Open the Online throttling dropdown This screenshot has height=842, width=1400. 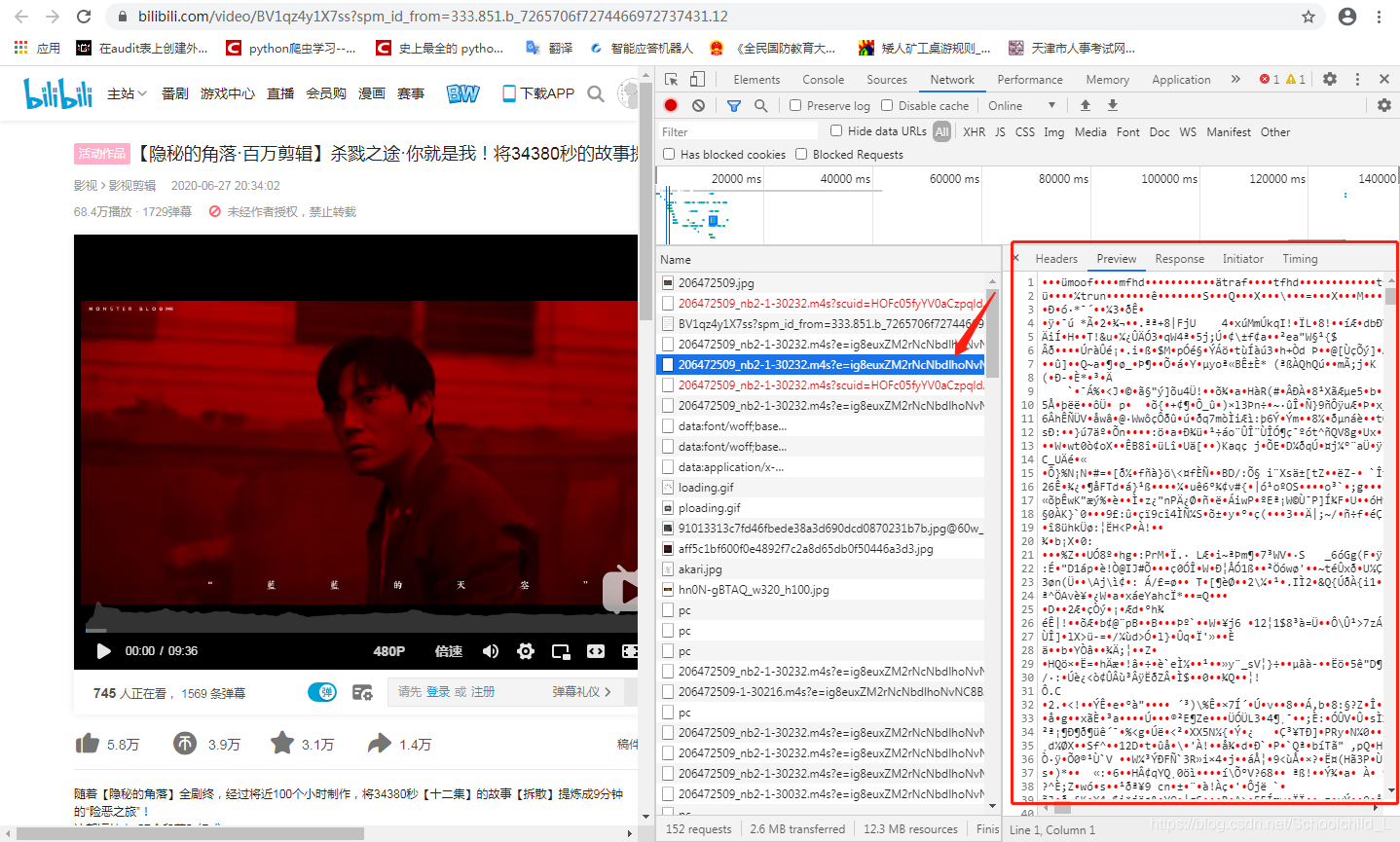1021,105
